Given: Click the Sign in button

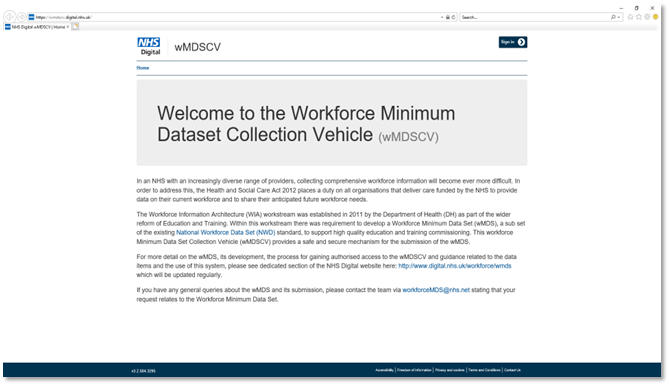Looking at the screenshot, I should coord(513,42).
